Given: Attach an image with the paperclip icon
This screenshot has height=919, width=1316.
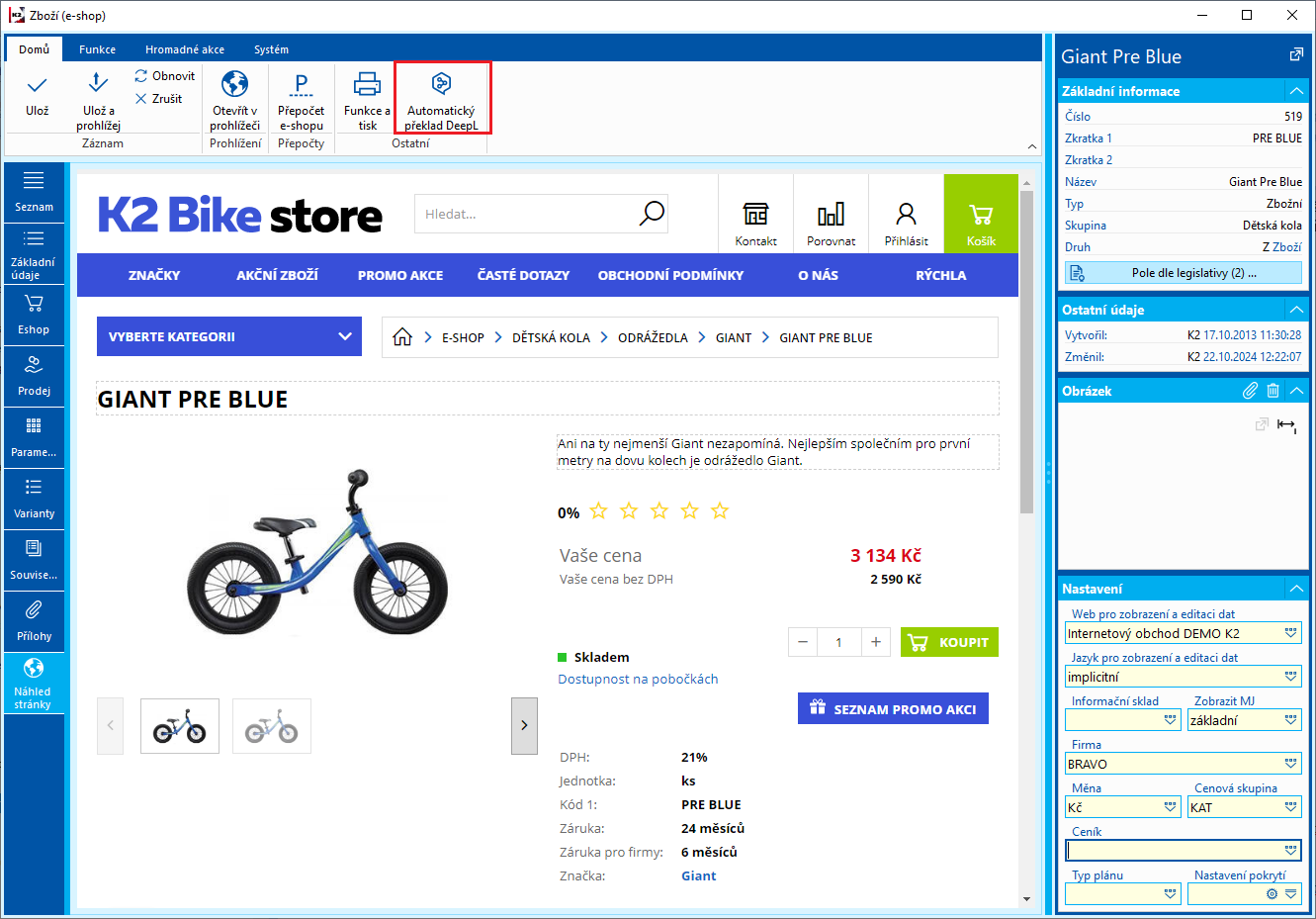Looking at the screenshot, I should 1251,391.
